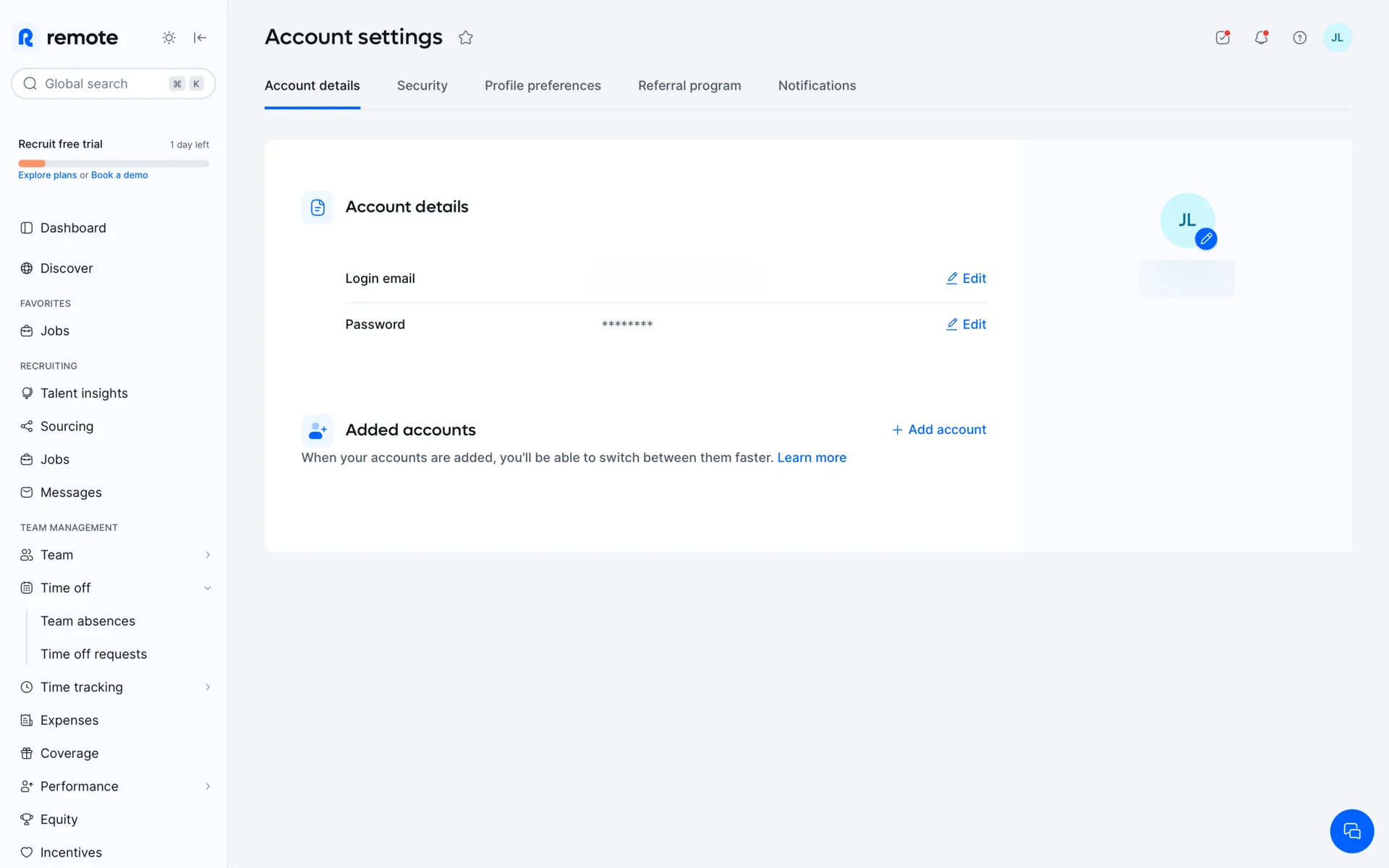
Task: Switch to the Security tab
Action: click(x=422, y=85)
